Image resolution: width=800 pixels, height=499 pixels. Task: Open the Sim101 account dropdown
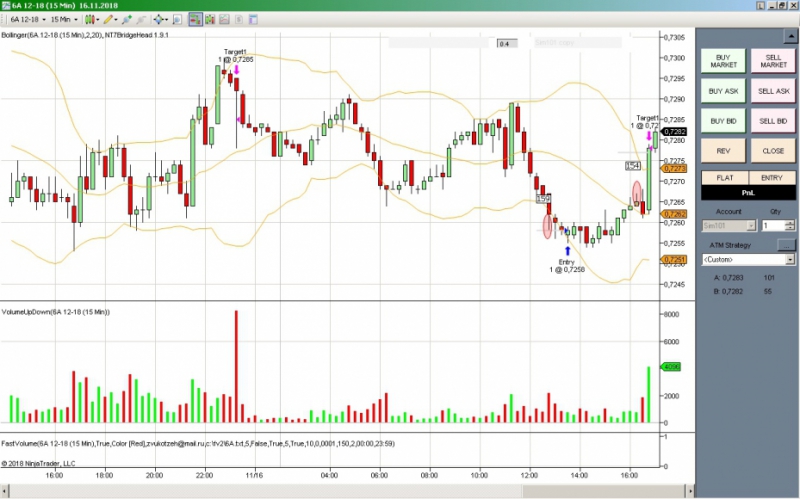pyautogui.click(x=729, y=226)
